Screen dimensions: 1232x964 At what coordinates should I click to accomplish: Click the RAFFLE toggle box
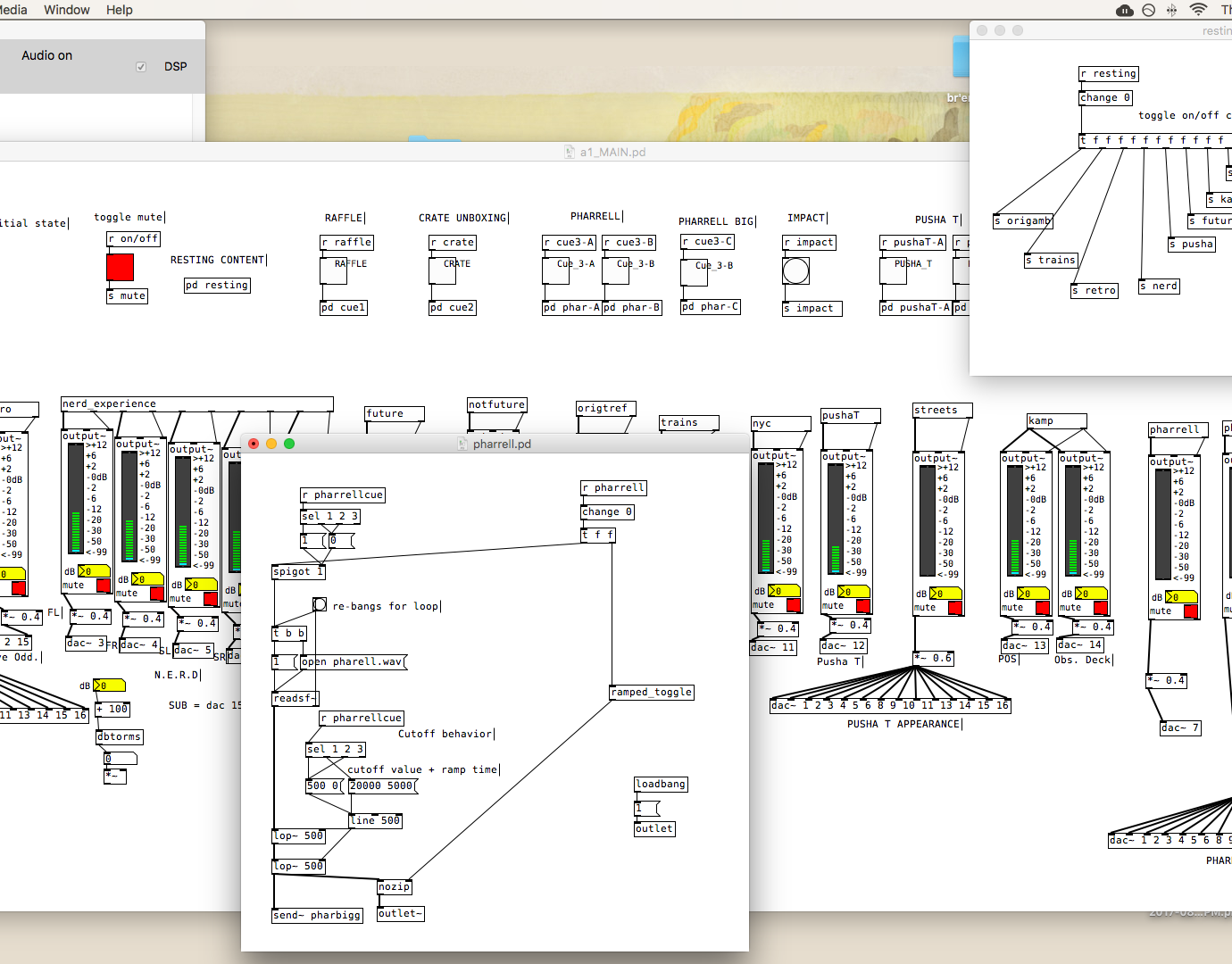(x=333, y=270)
